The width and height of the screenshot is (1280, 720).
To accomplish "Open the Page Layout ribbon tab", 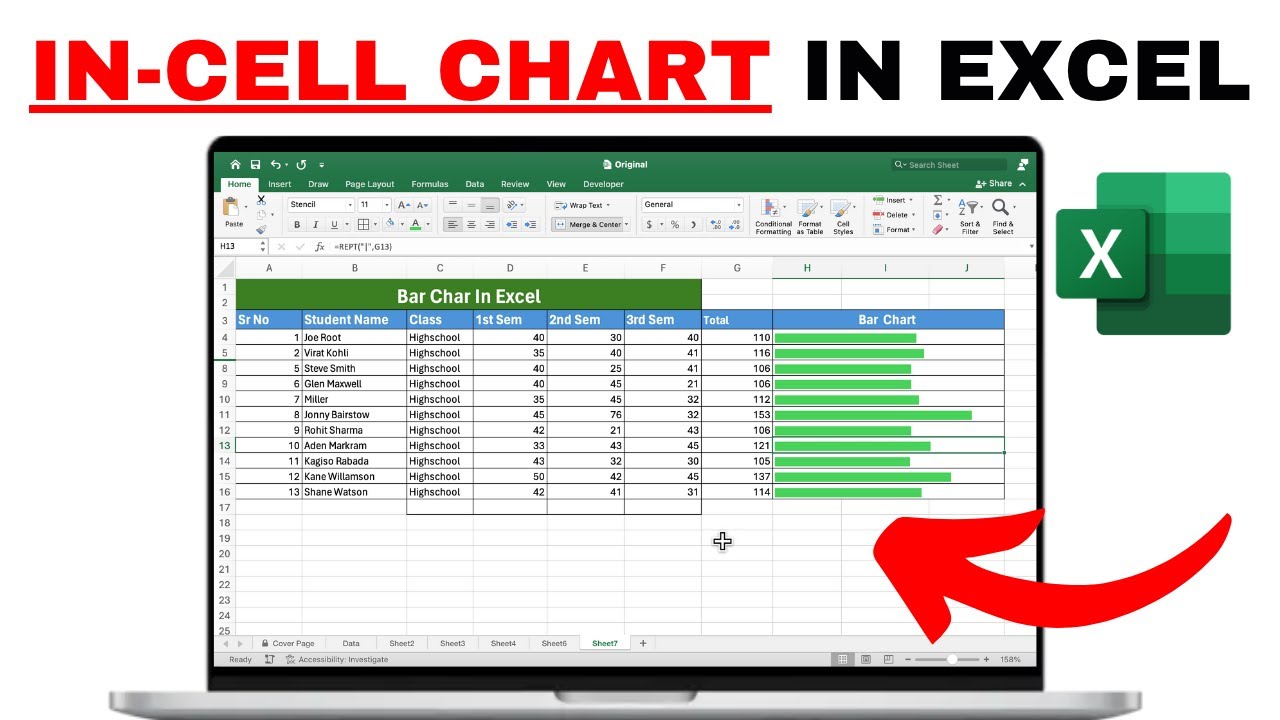I will (370, 184).
